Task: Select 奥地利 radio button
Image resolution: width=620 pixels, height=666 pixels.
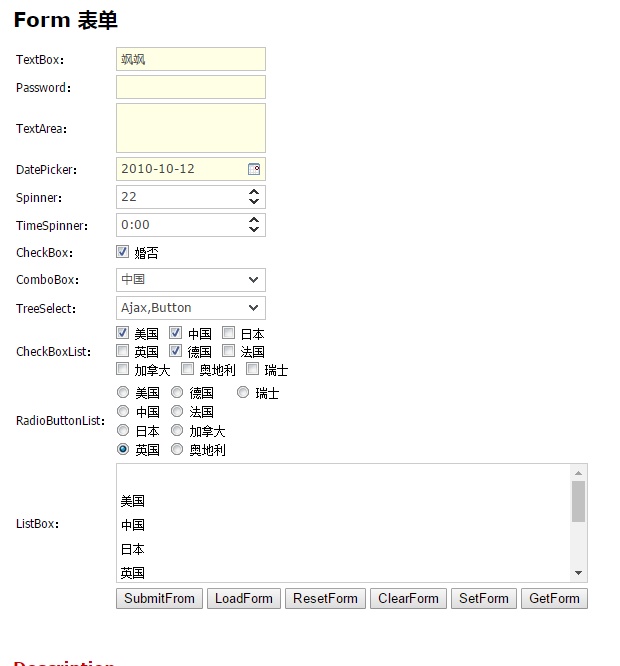Action: click(177, 449)
